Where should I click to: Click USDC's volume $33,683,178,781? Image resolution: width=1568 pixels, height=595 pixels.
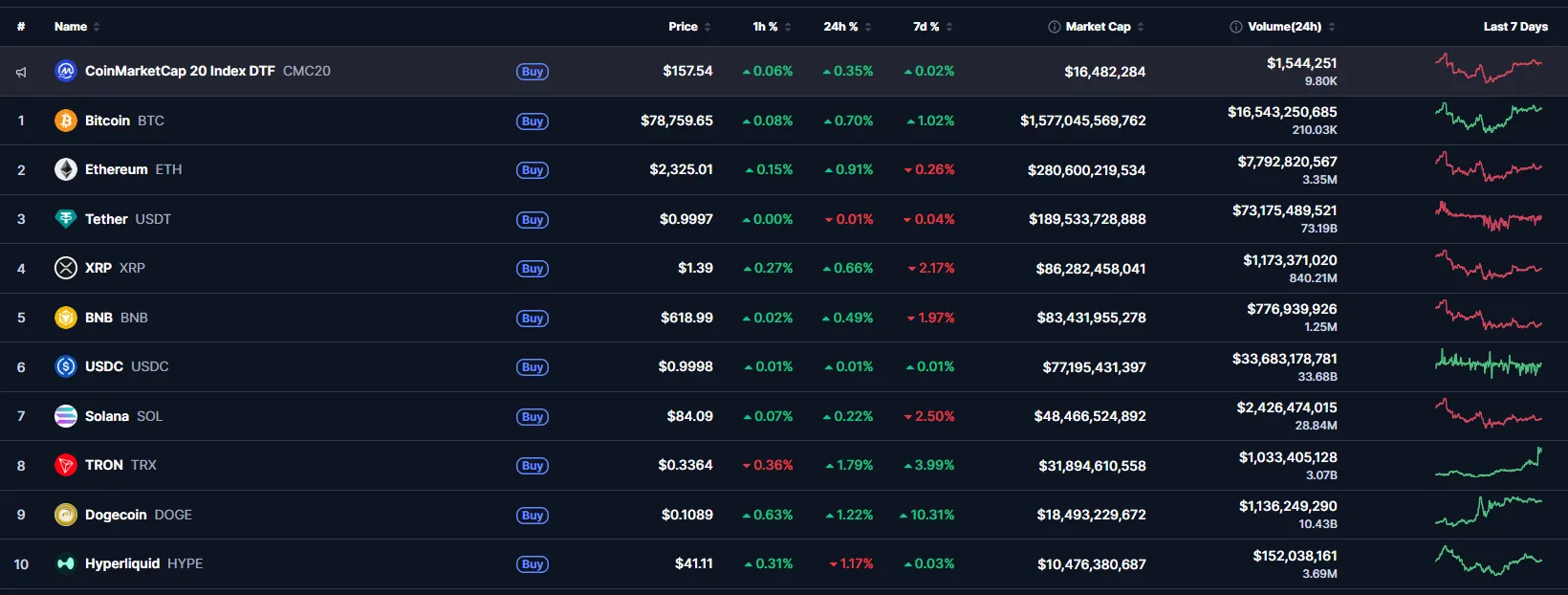point(1285,359)
